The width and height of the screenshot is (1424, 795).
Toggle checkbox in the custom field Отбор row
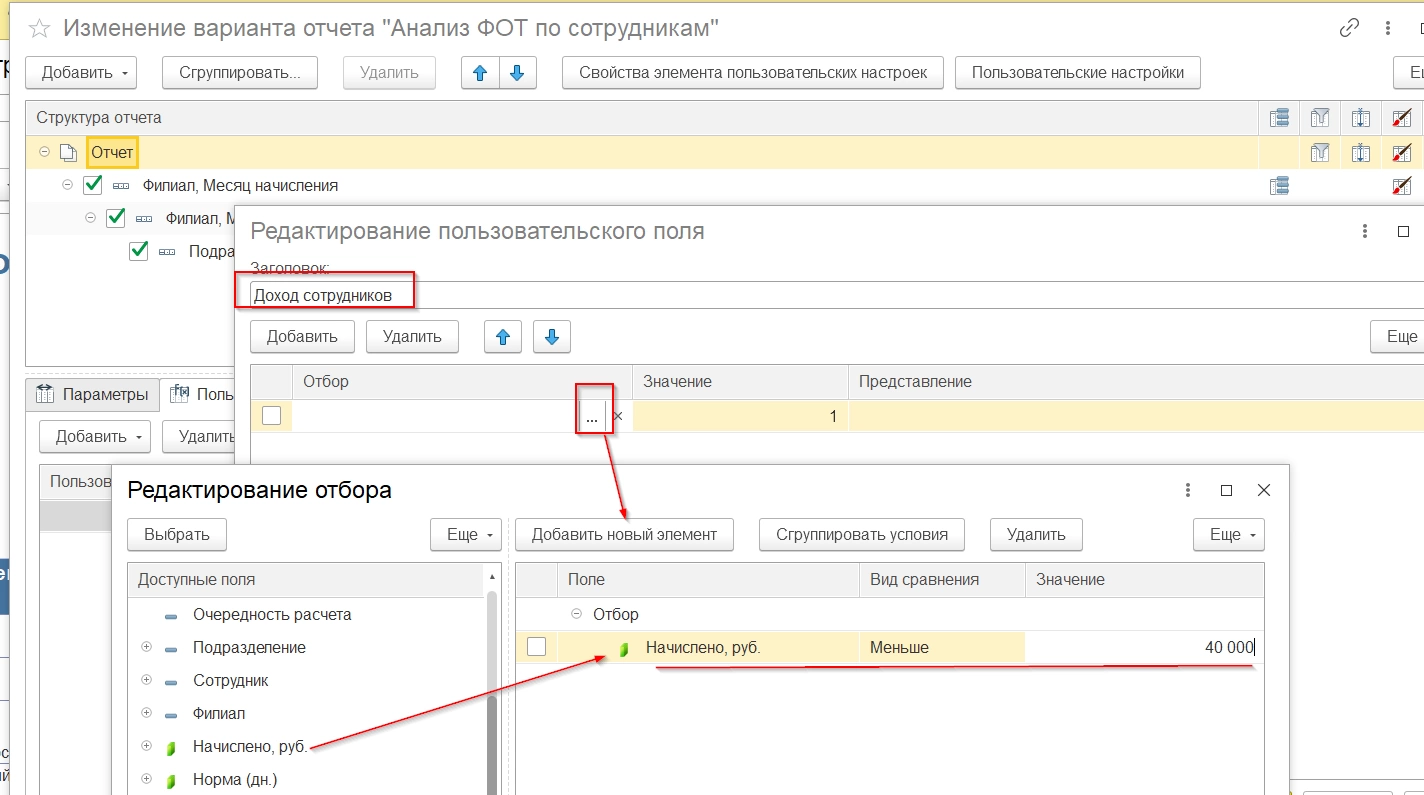tap(271, 417)
